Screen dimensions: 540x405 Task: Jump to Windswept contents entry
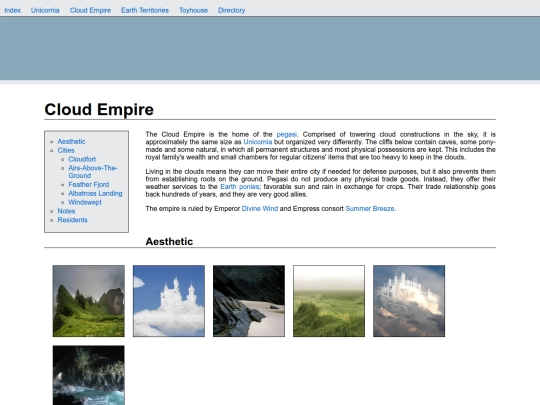click(85, 202)
